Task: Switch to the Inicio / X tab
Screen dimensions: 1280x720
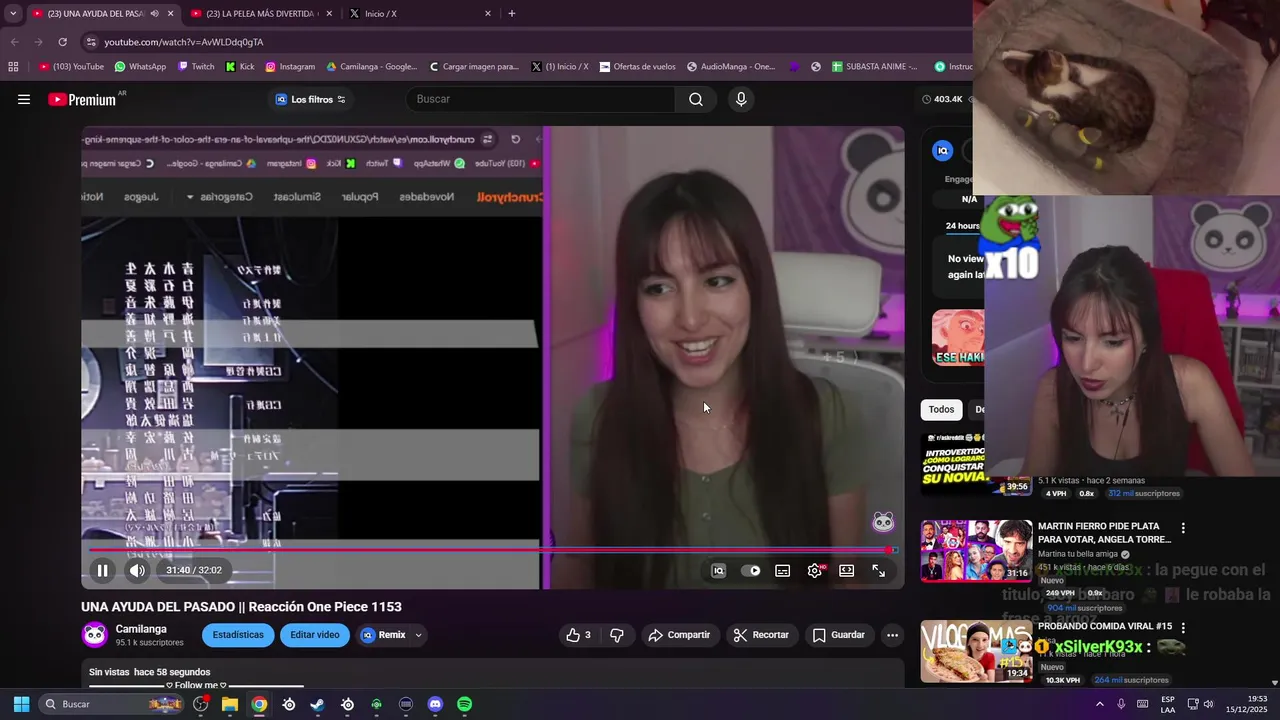Action: pos(420,14)
